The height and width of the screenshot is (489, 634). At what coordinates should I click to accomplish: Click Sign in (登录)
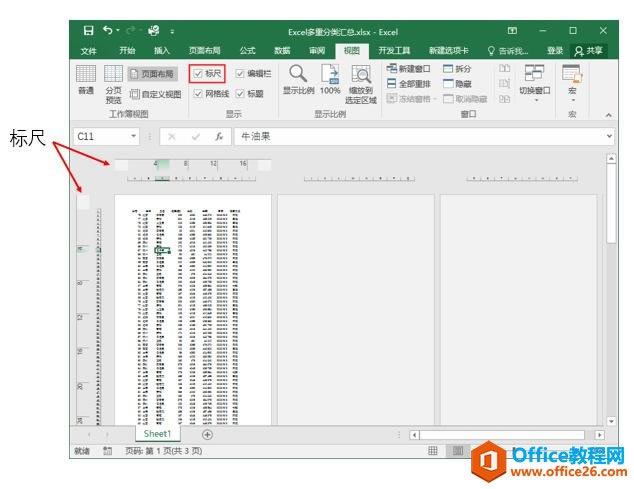[555, 51]
